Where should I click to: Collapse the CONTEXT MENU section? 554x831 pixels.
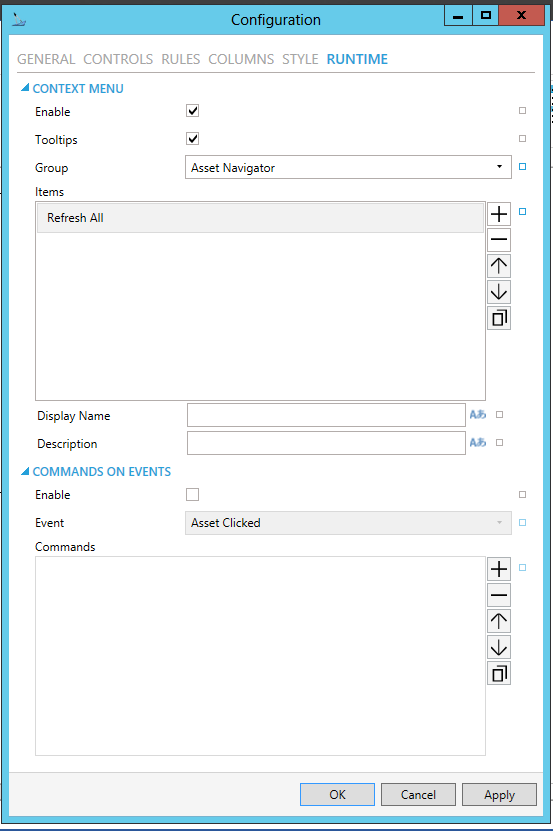pos(25,88)
